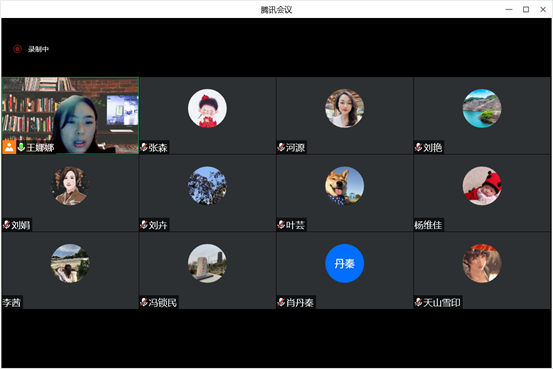Close the 腾讯会议 window
This screenshot has height=369, width=553.
pos(543,10)
